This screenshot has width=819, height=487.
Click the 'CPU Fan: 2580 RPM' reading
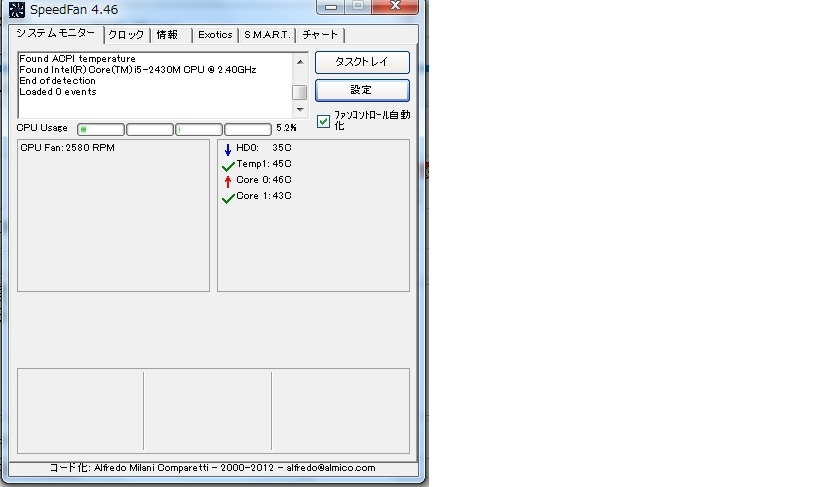pyautogui.click(x=67, y=148)
